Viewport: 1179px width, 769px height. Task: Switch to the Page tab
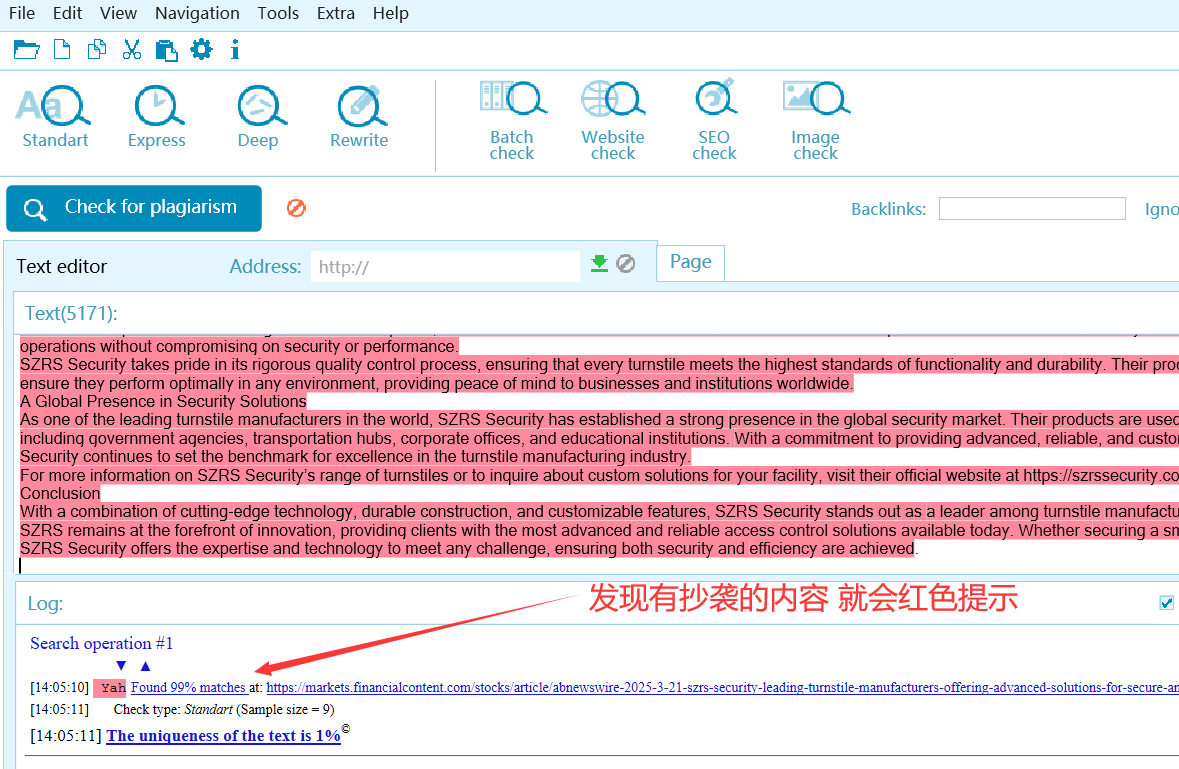tap(690, 262)
